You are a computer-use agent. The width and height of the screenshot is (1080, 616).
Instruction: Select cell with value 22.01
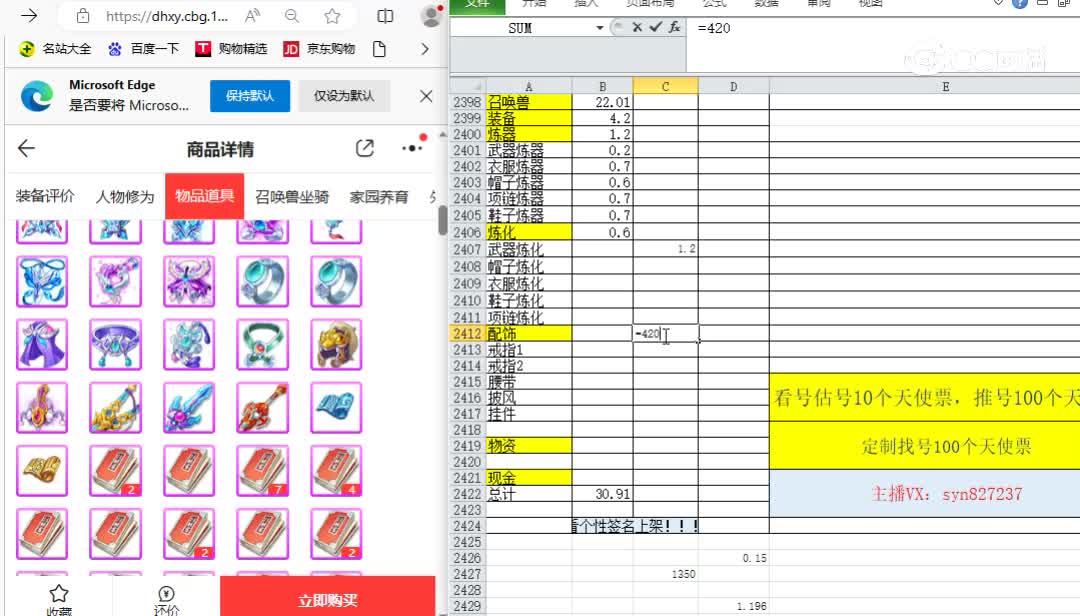pyautogui.click(x=602, y=102)
